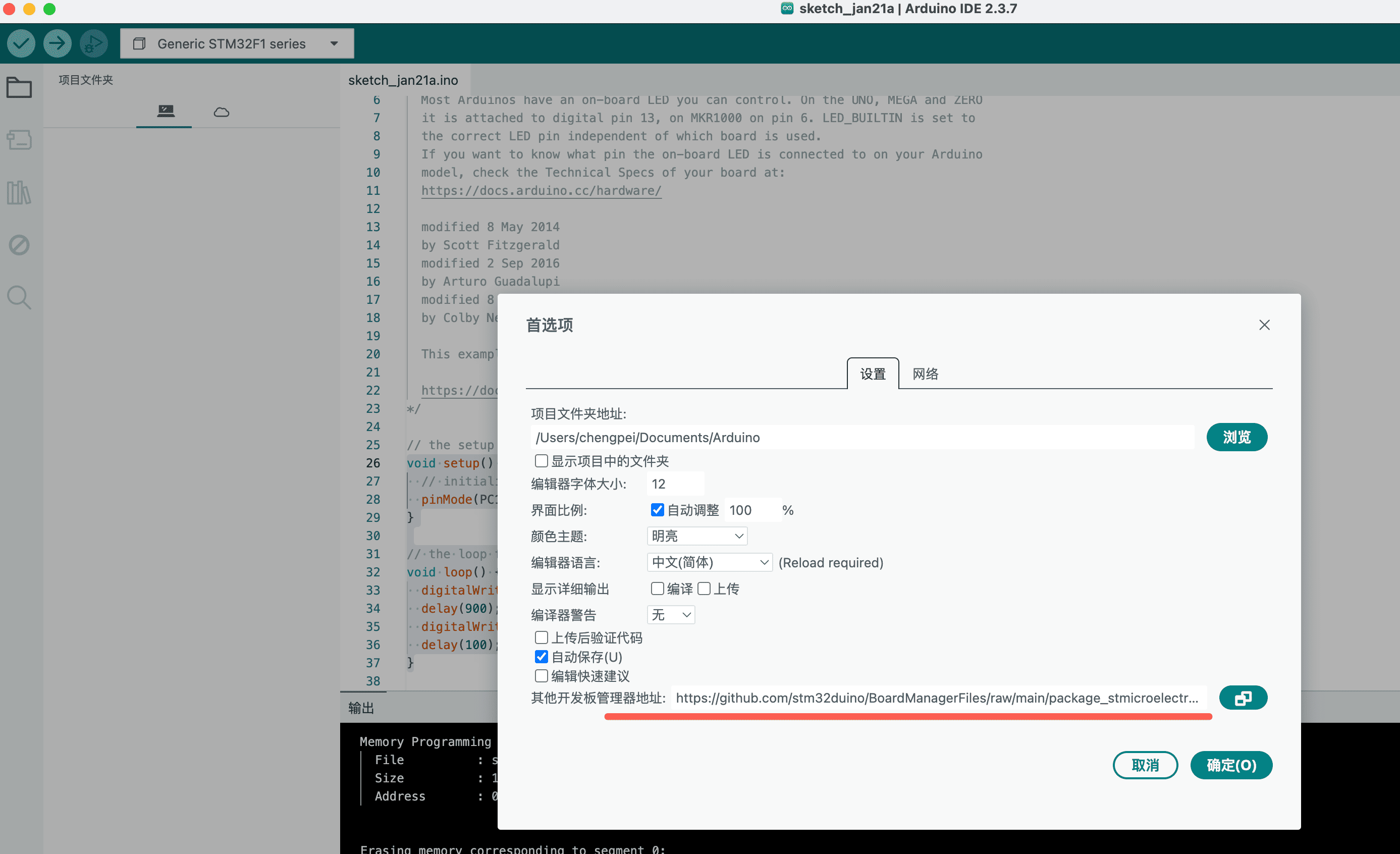This screenshot has width=1400, height=854.
Task: Open the Search panel in the sidebar
Action: 19,298
